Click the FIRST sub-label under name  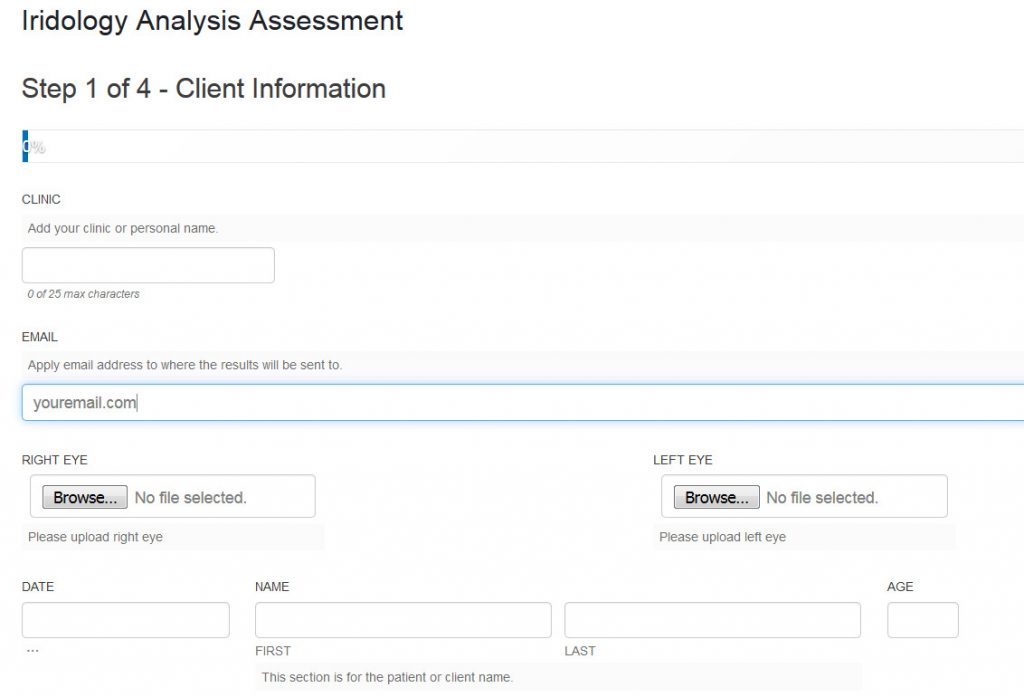point(273,651)
